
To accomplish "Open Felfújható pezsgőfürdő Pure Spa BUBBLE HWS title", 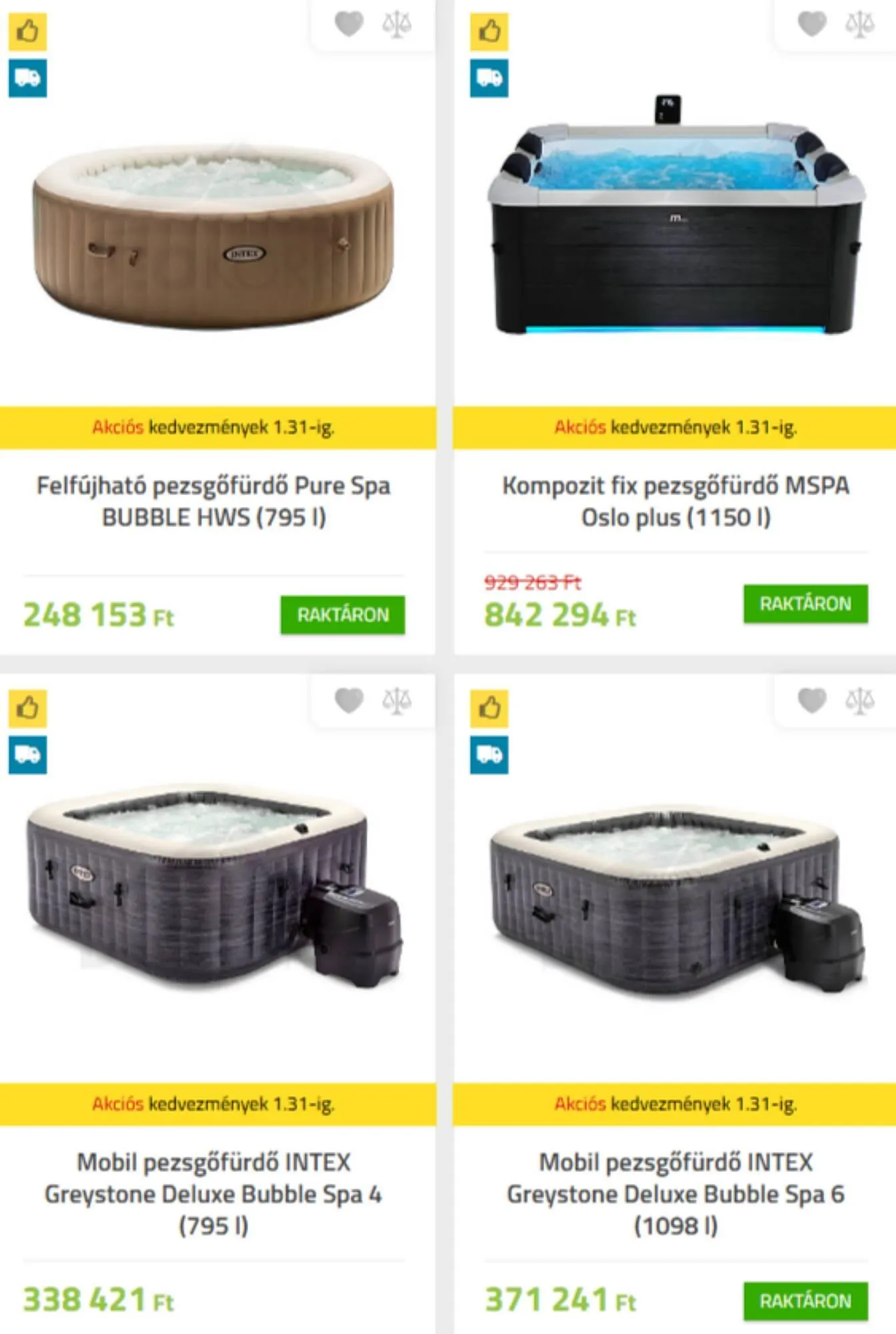I will click(213, 501).
